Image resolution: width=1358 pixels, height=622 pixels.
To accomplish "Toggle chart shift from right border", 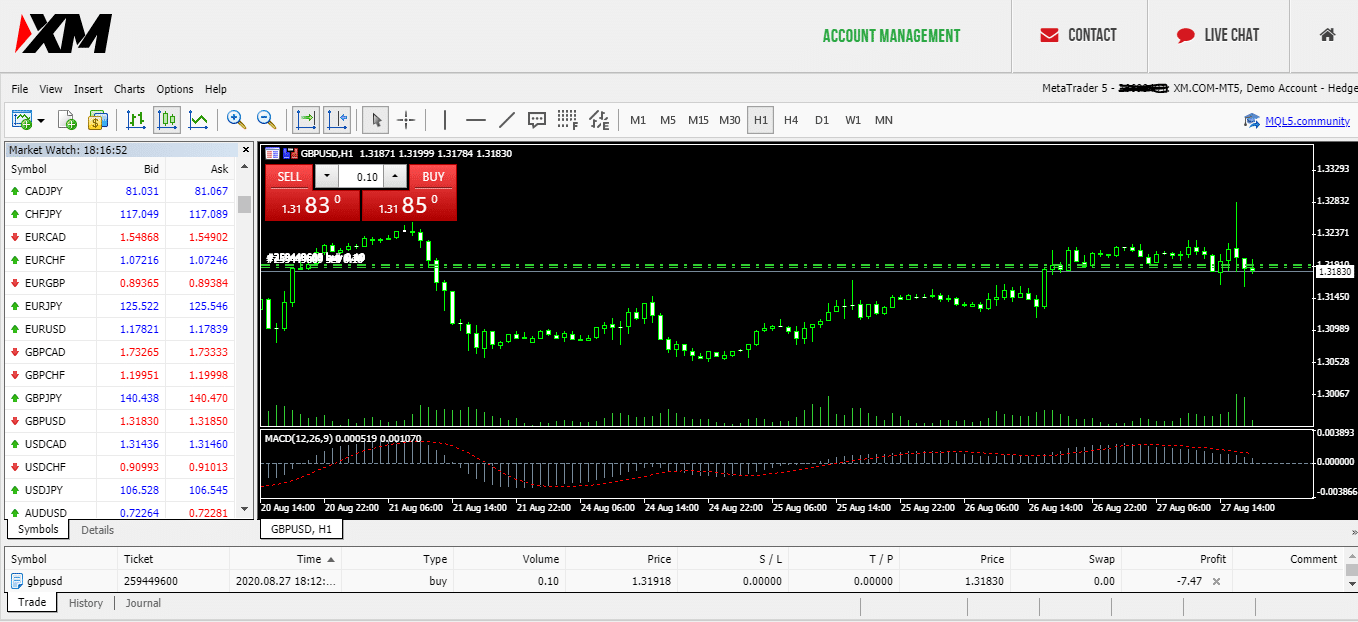I will tap(337, 120).
